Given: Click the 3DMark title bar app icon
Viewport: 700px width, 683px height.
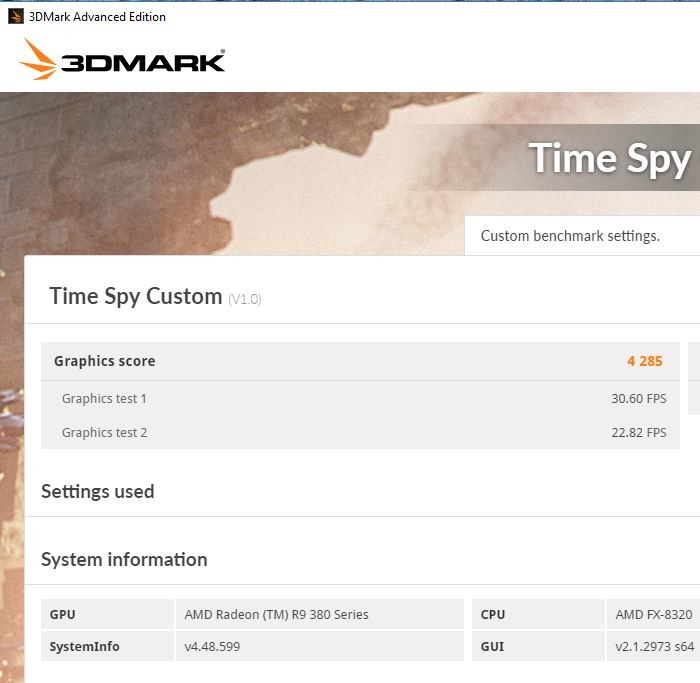Looking at the screenshot, I should (16, 17).
